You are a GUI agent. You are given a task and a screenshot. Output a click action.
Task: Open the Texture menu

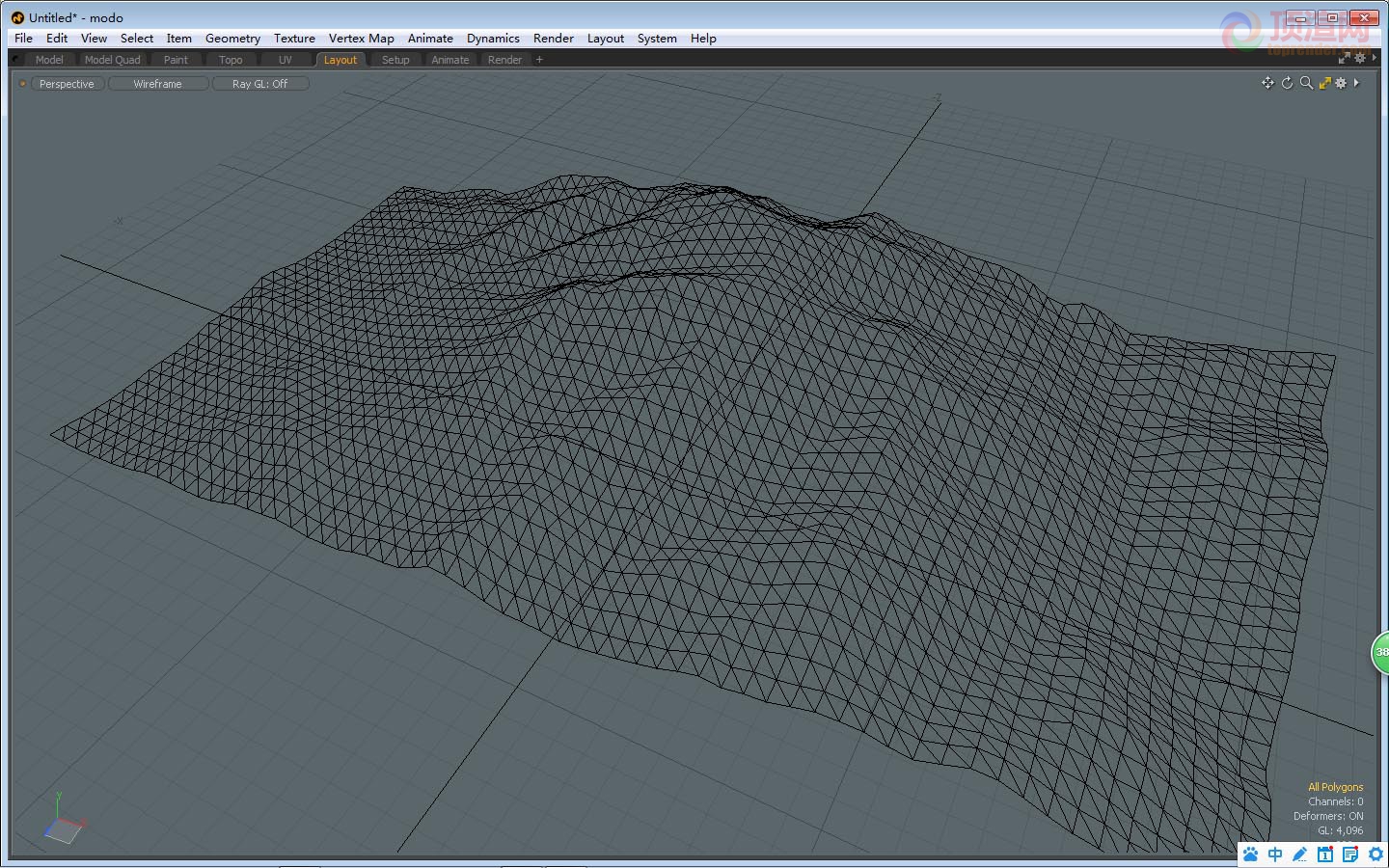click(294, 39)
